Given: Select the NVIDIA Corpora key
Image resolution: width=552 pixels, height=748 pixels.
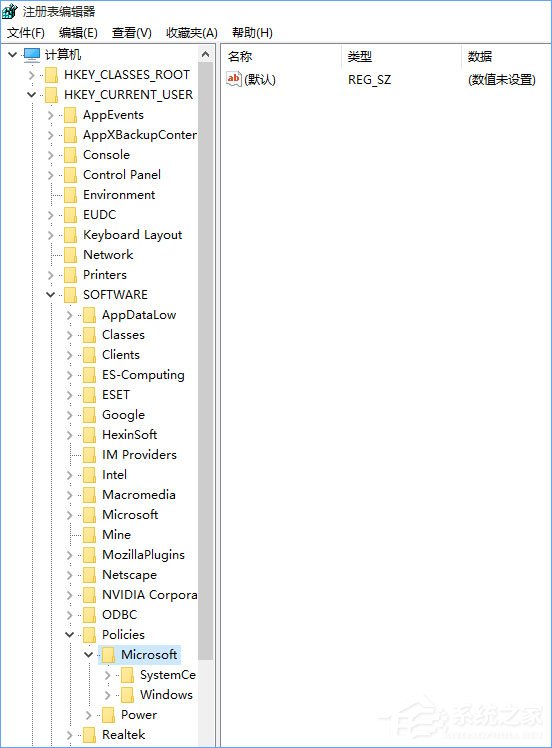Looking at the screenshot, I should tap(149, 595).
